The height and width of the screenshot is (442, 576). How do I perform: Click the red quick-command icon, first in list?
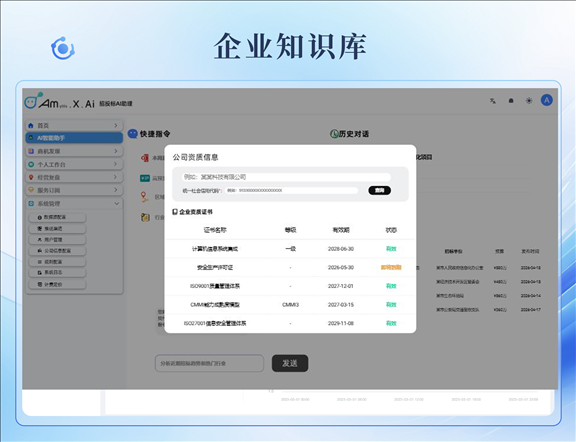pos(145,158)
